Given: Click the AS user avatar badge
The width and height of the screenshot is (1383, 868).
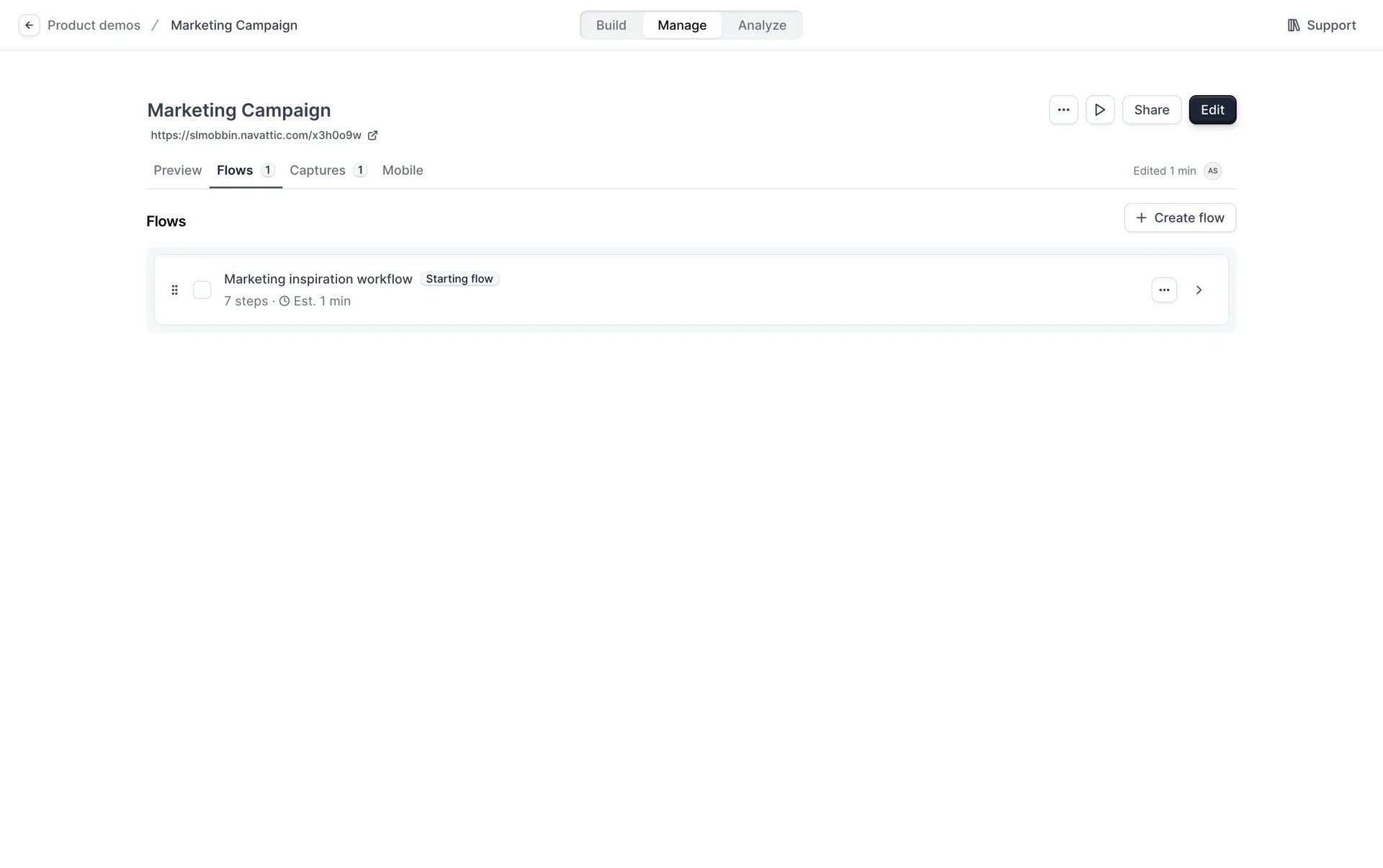Looking at the screenshot, I should point(1213,171).
